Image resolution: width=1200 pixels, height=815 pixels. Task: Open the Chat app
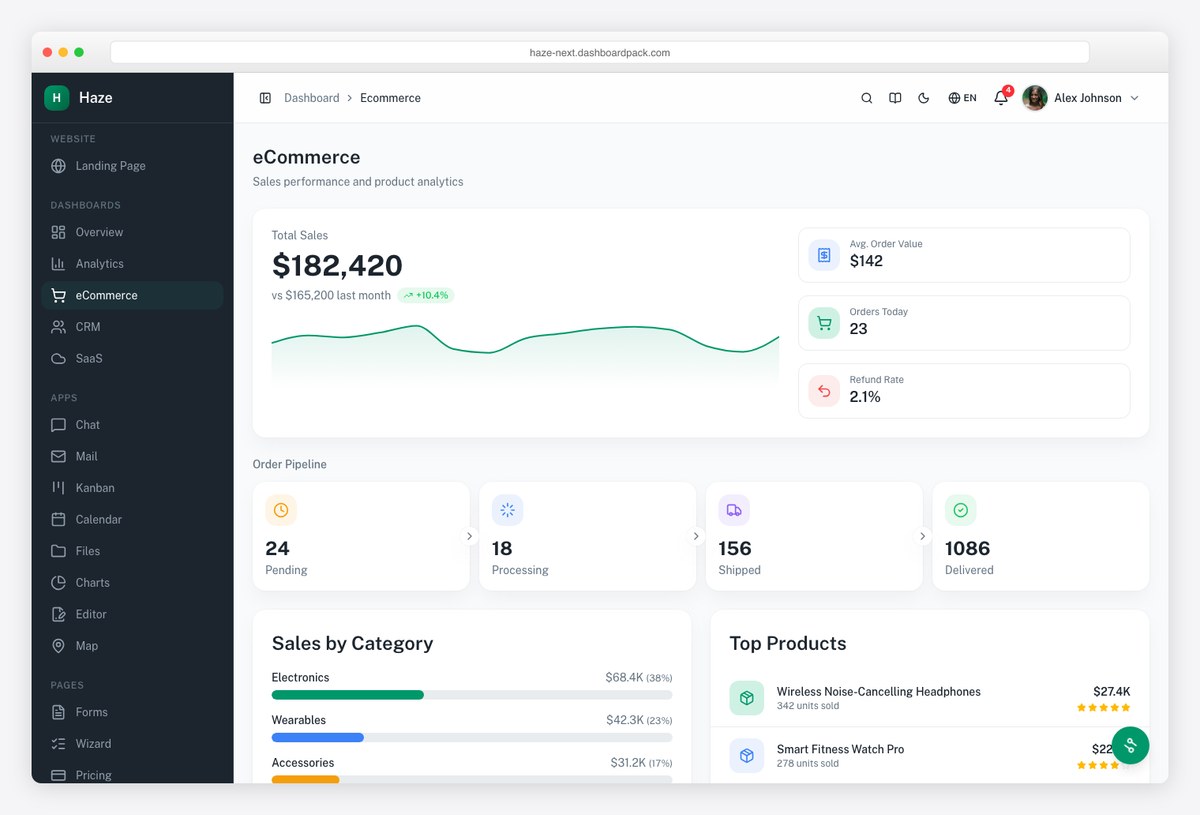coord(132,425)
